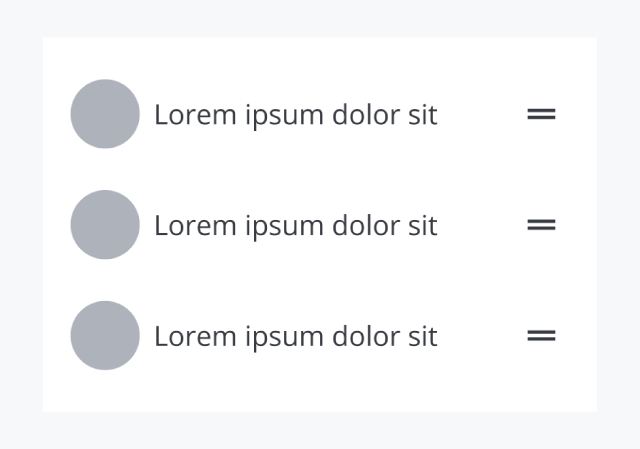This screenshot has width=640, height=449.
Task: Select the third "Lorem ipsum dolor sit" label
Action: click(295, 337)
